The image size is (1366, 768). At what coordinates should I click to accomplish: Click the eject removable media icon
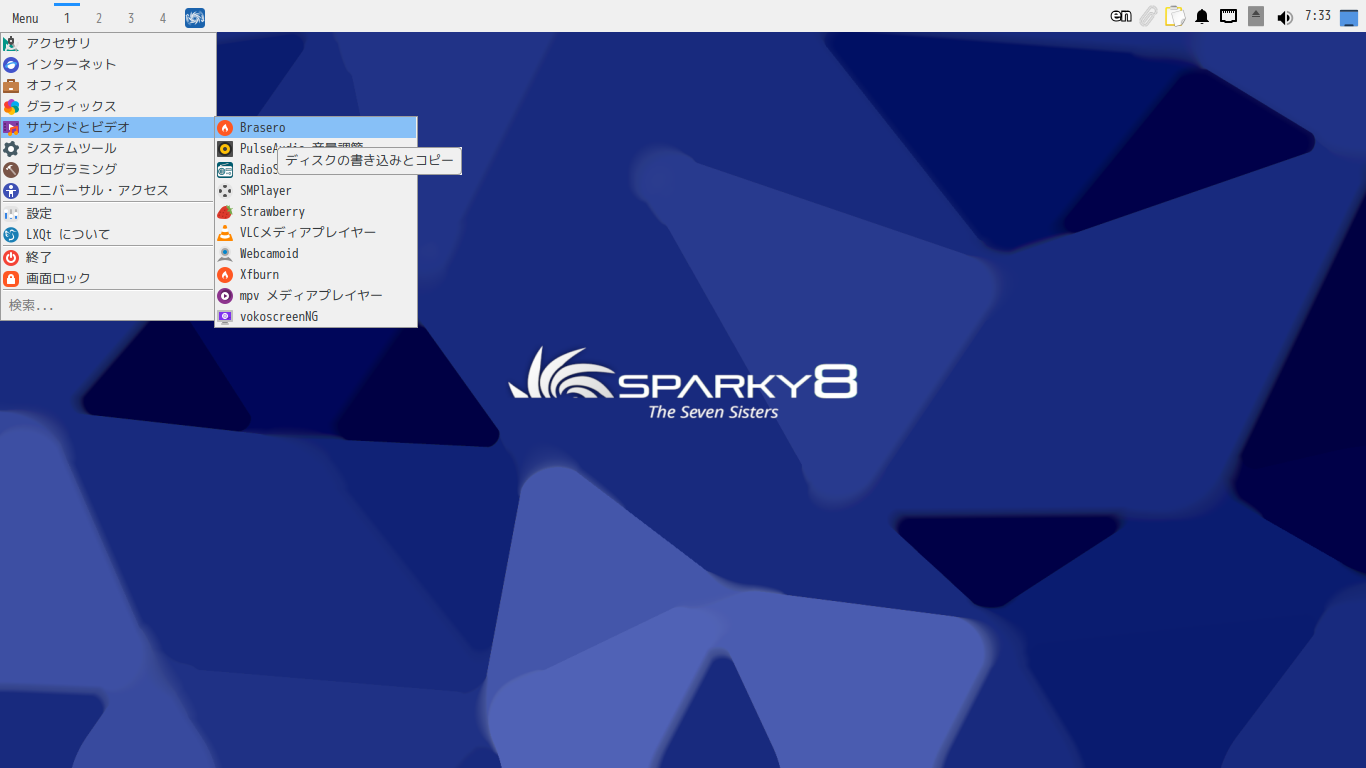coord(1257,17)
